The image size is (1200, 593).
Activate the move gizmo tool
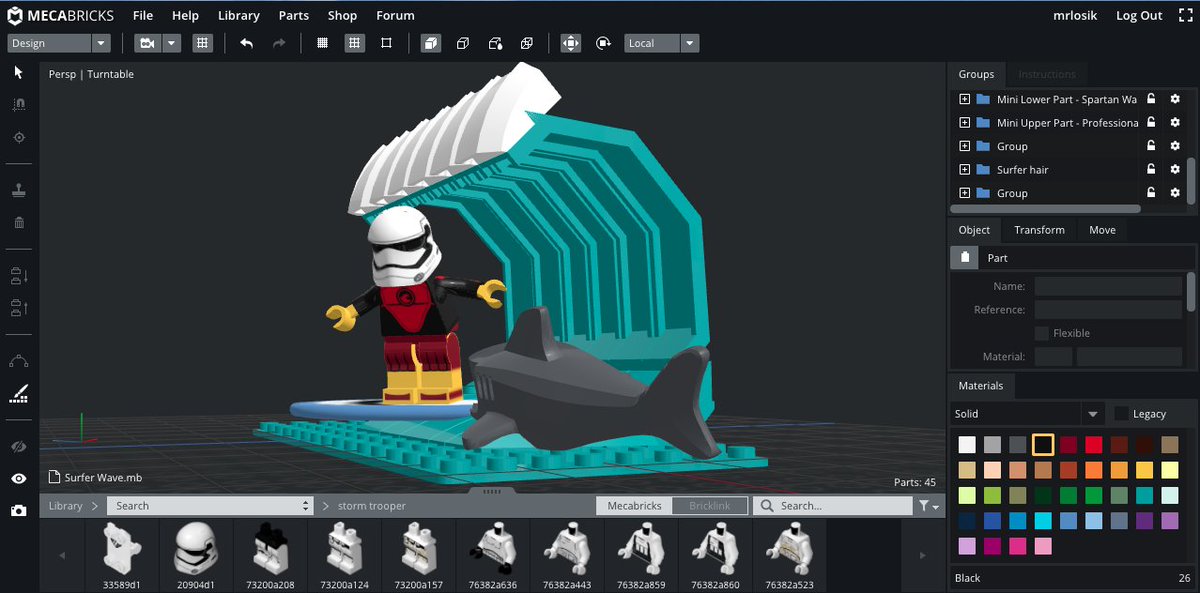point(570,43)
